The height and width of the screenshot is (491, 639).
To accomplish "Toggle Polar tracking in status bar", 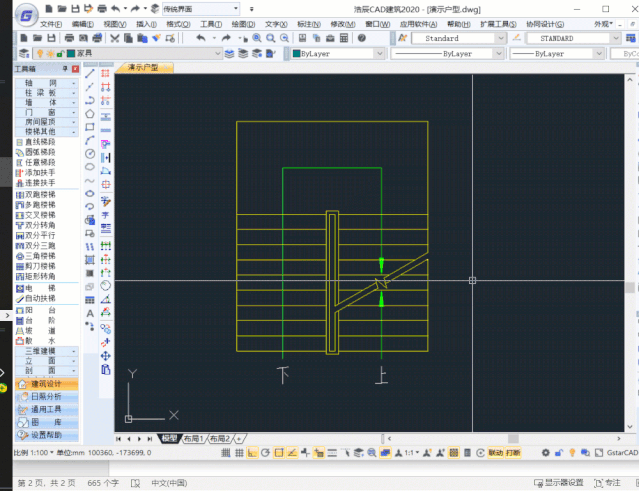I will pos(265,453).
